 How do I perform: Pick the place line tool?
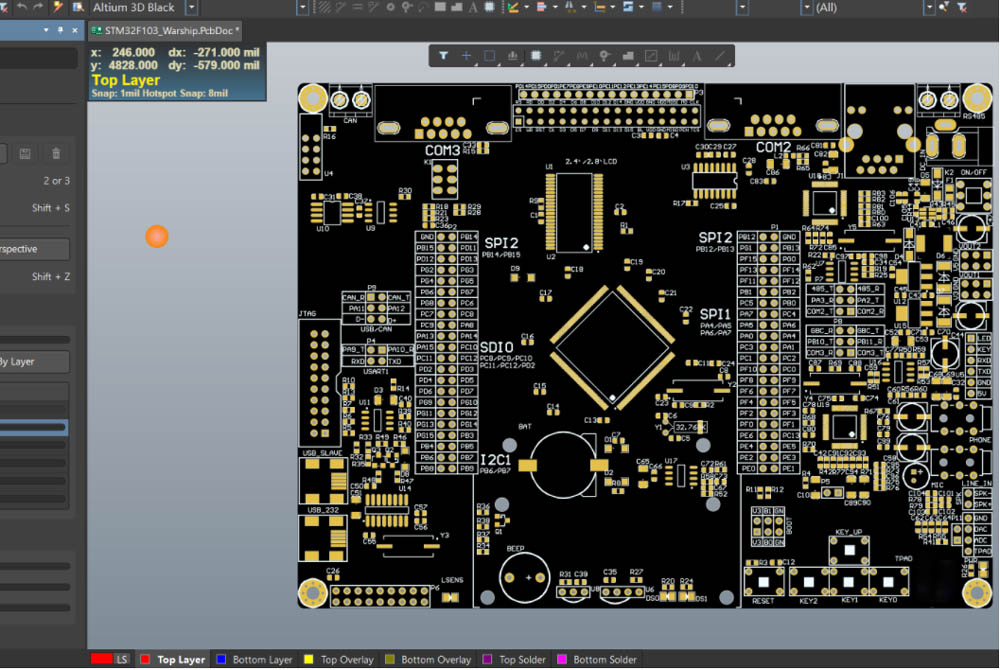click(720, 56)
